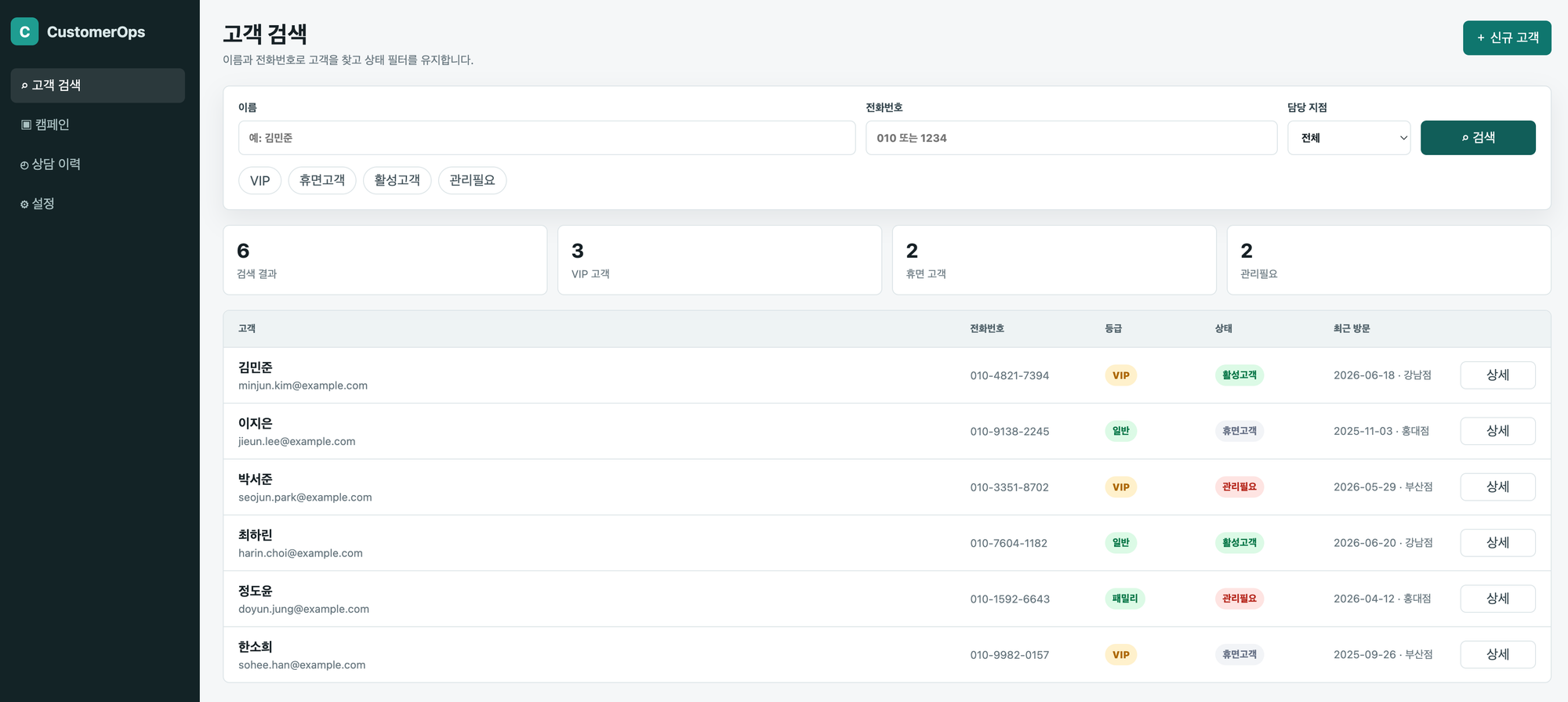Open 상세 for 김민준
Image resolution: width=1568 pixels, height=702 pixels.
(1497, 375)
